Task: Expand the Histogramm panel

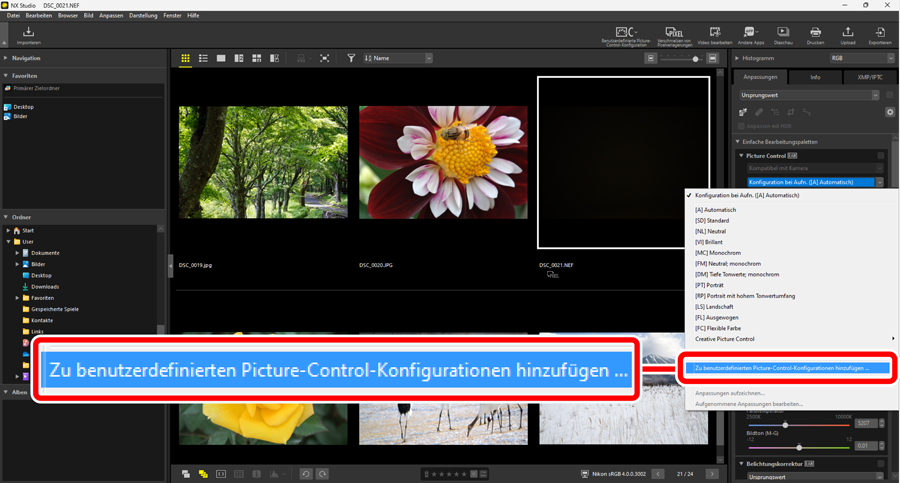Action: (x=737, y=59)
